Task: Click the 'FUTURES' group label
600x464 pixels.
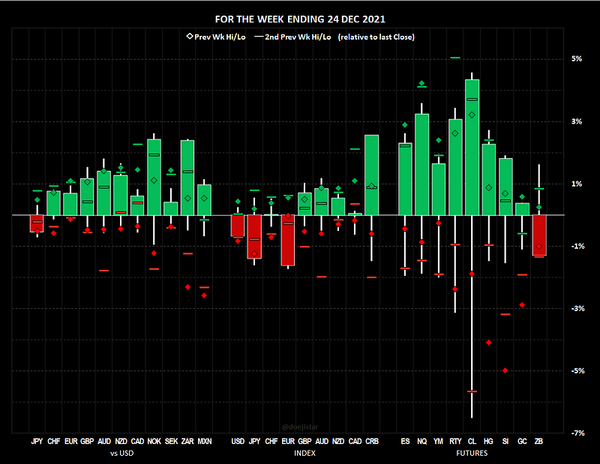Action: [472, 451]
